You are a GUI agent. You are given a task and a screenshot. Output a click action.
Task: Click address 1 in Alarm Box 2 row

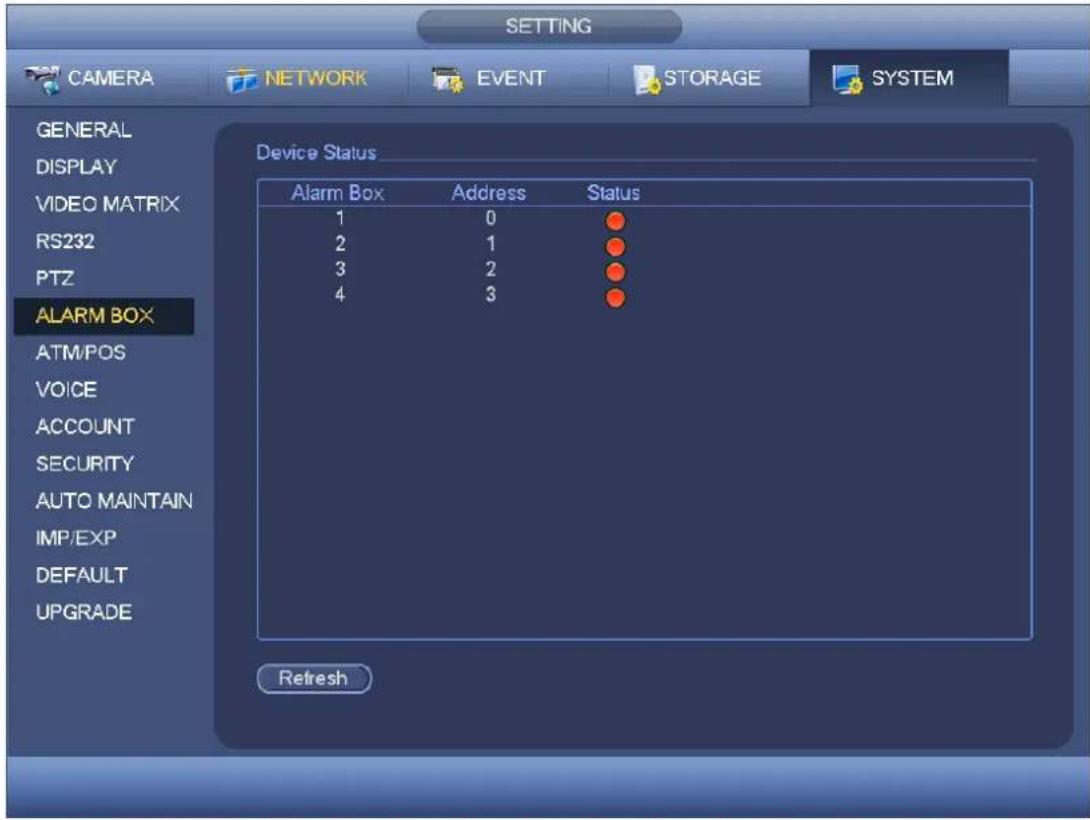(x=491, y=244)
